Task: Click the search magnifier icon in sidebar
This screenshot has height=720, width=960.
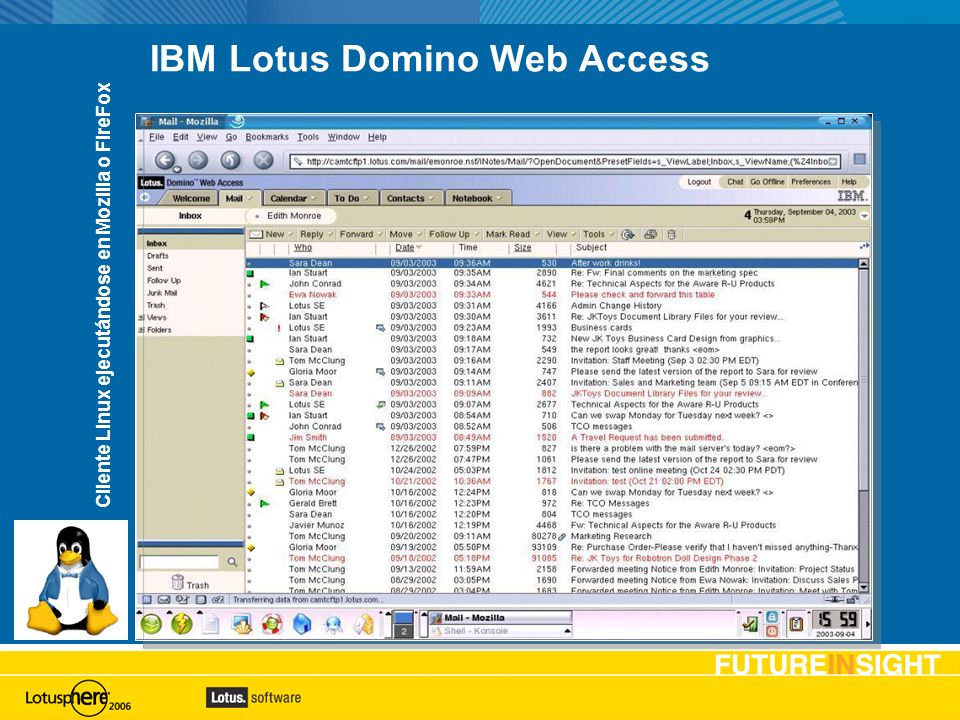Action: [x=232, y=561]
